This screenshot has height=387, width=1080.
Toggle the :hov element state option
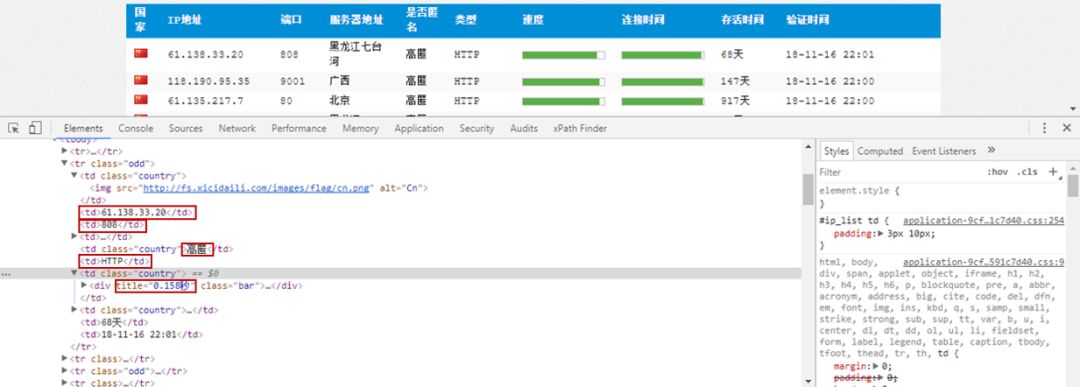tap(998, 171)
